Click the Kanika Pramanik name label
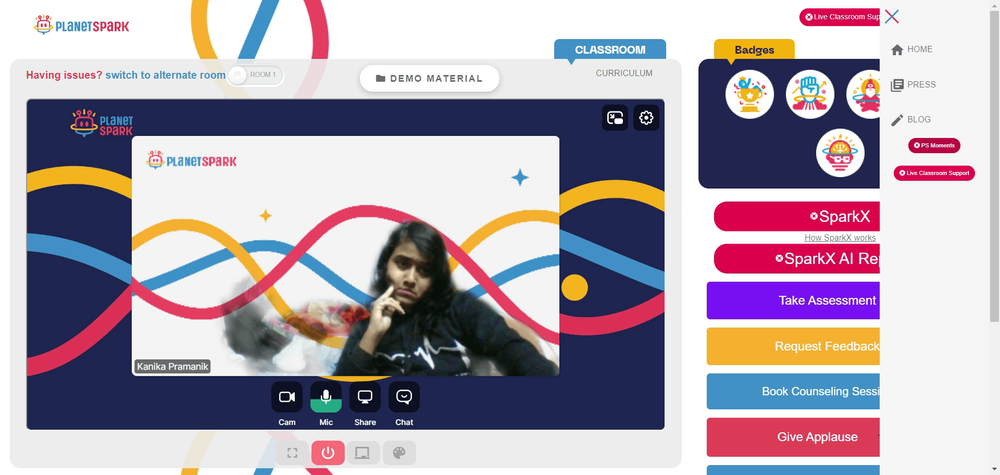1000x475 pixels. pos(172,367)
